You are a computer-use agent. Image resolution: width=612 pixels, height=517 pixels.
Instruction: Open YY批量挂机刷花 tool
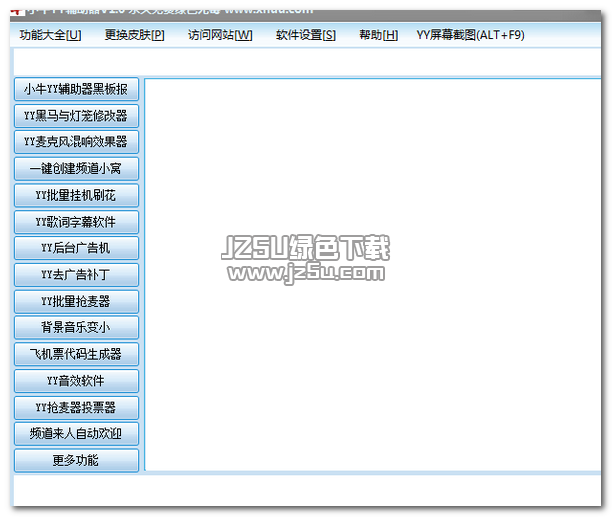click(76, 195)
